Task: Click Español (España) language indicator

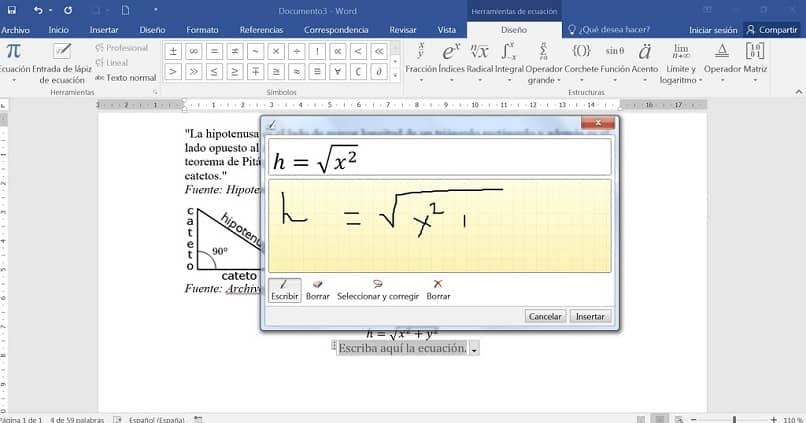Action: (156, 419)
